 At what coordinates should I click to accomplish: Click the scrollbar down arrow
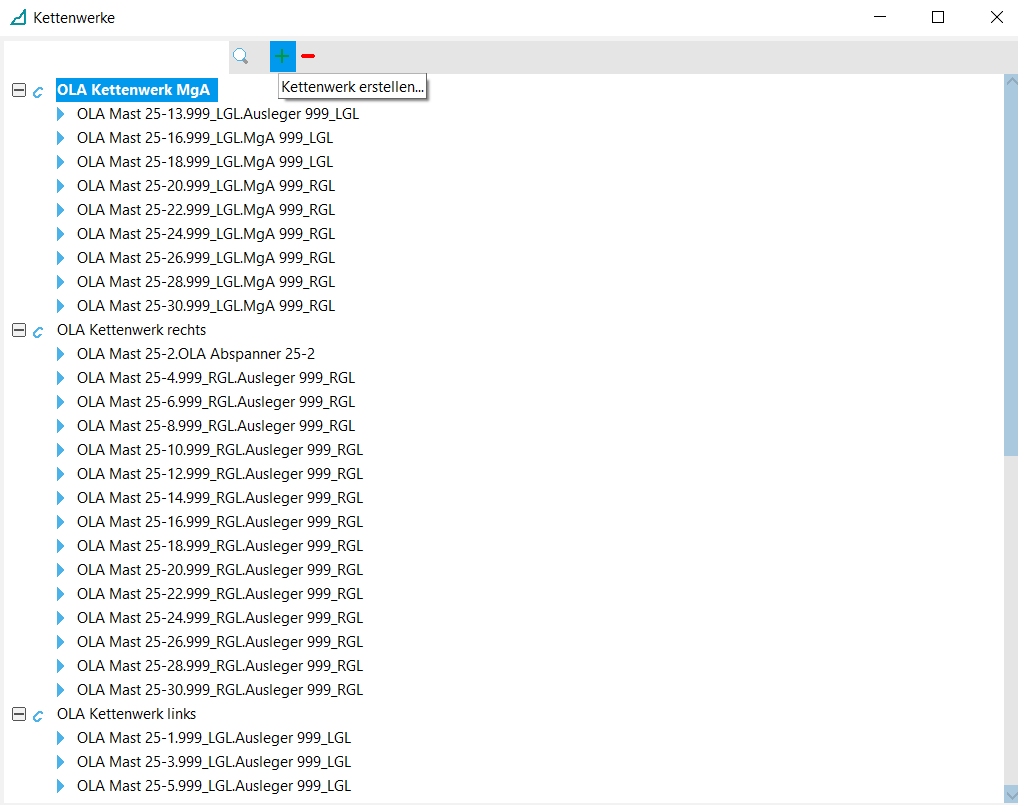pos(1009,793)
